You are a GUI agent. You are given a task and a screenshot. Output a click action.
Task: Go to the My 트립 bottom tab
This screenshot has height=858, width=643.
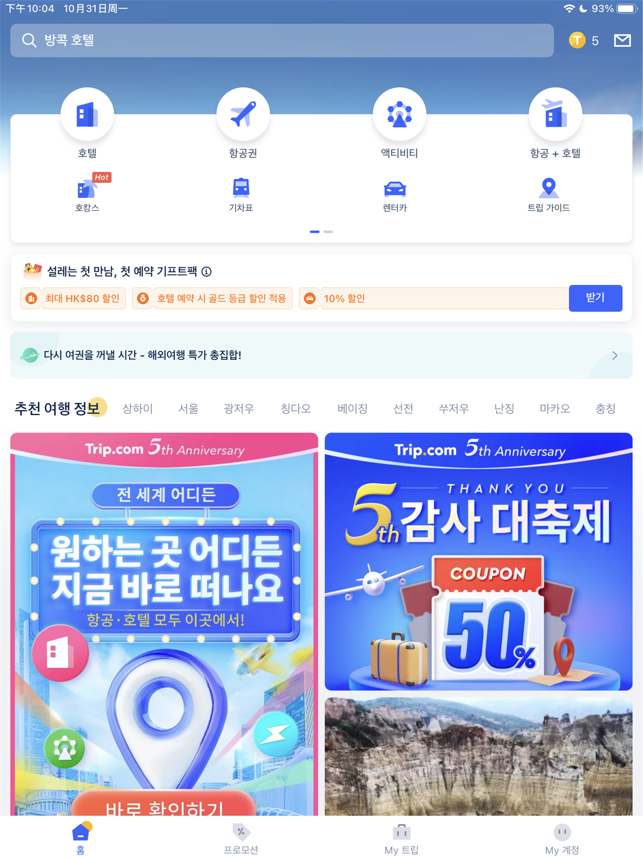401,839
